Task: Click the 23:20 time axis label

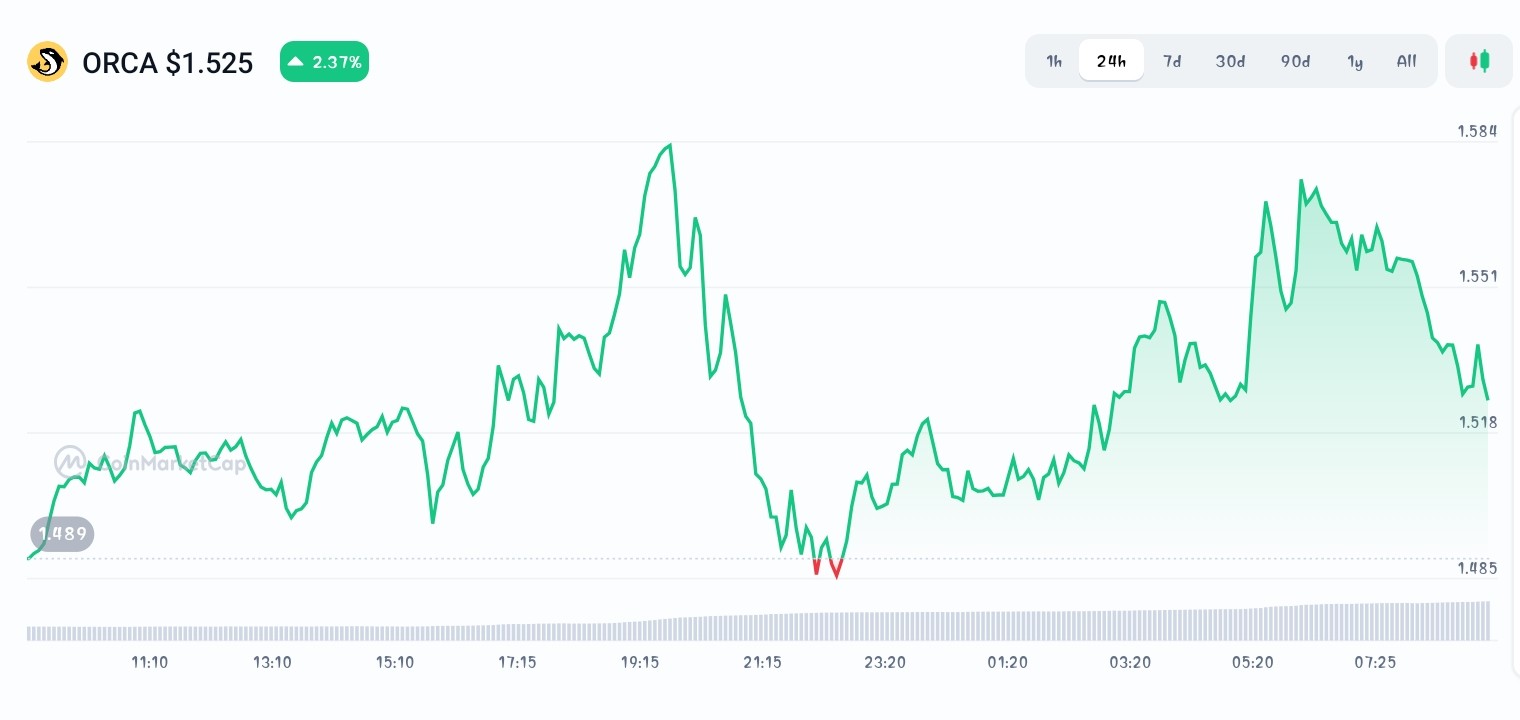Action: (x=885, y=662)
